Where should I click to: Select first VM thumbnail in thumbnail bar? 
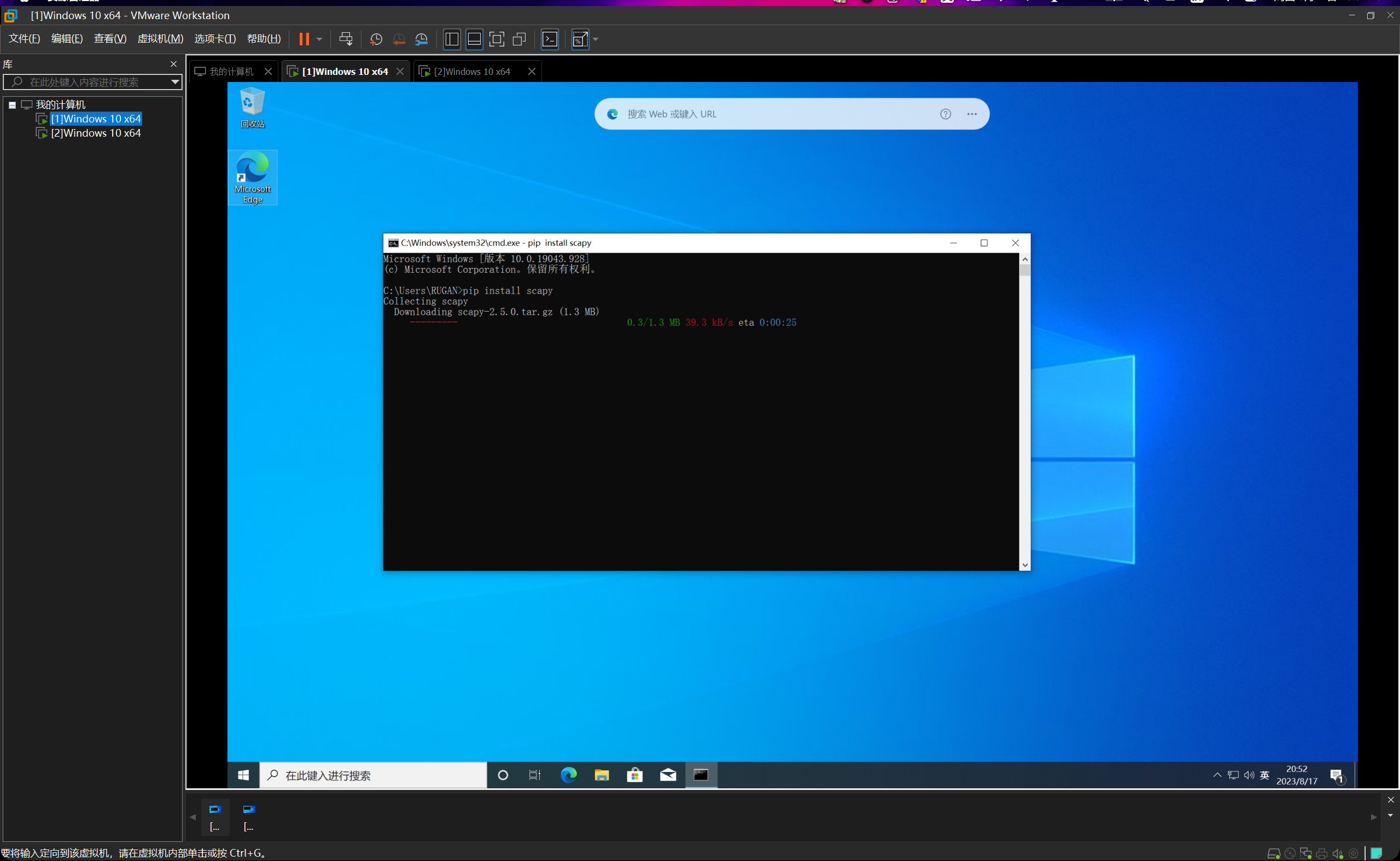pyautogui.click(x=215, y=817)
